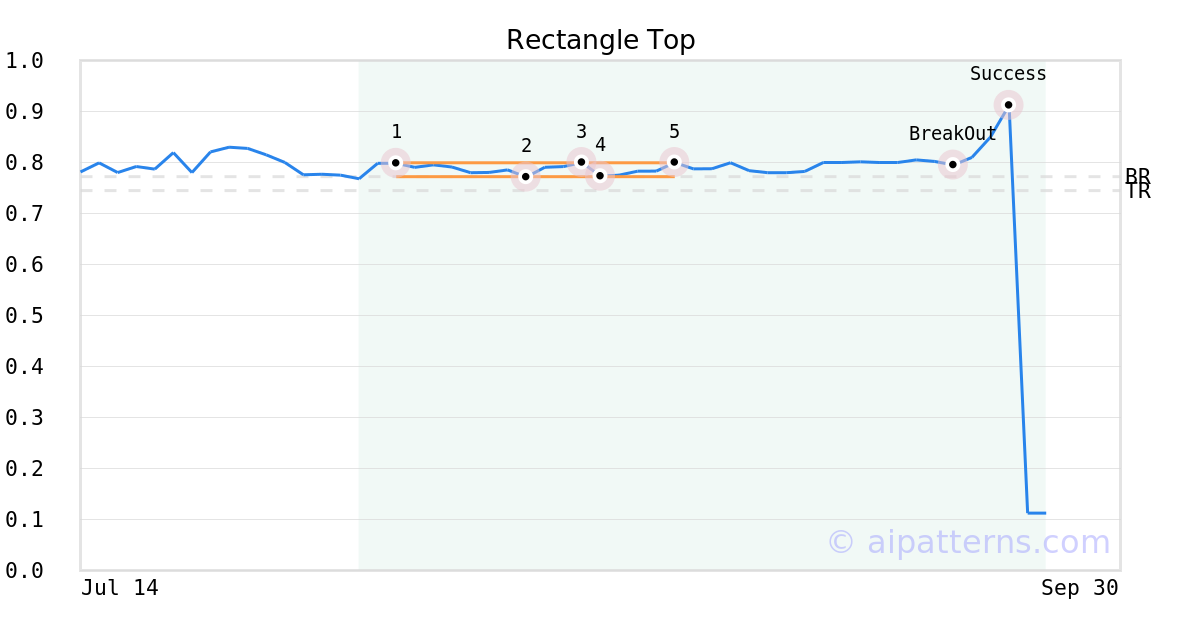Click the Rectangle Top chart title
Viewport: 1200px width, 630px height.
pos(600,40)
